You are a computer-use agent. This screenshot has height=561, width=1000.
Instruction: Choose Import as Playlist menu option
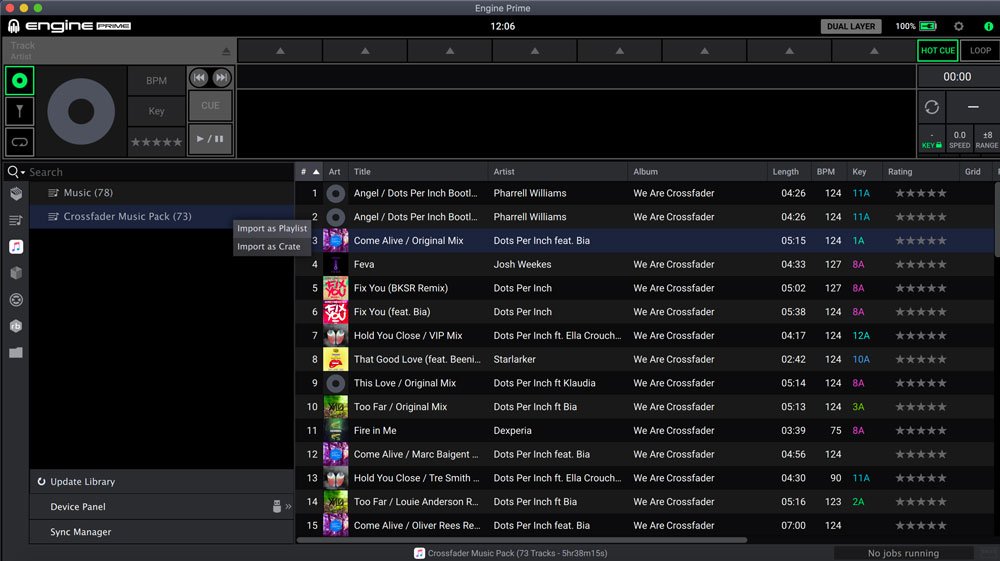pos(272,229)
